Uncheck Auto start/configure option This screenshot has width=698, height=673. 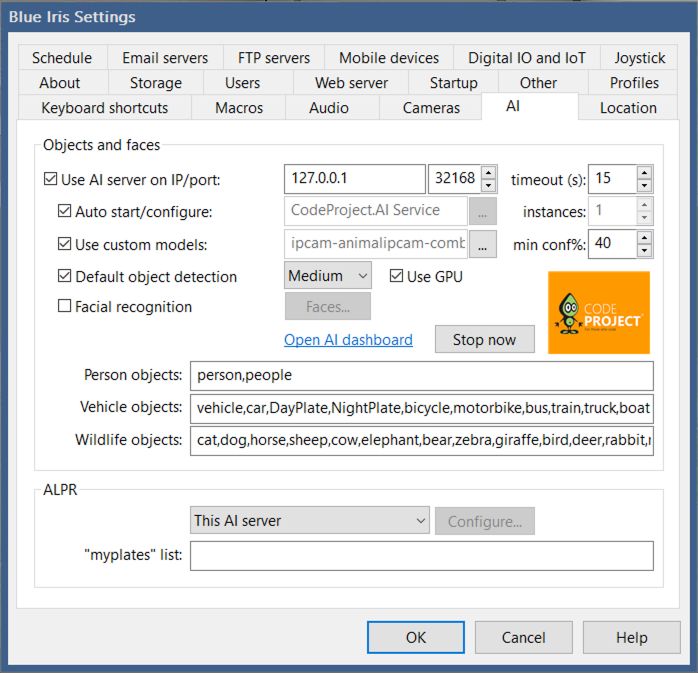pyautogui.click(x=65, y=211)
